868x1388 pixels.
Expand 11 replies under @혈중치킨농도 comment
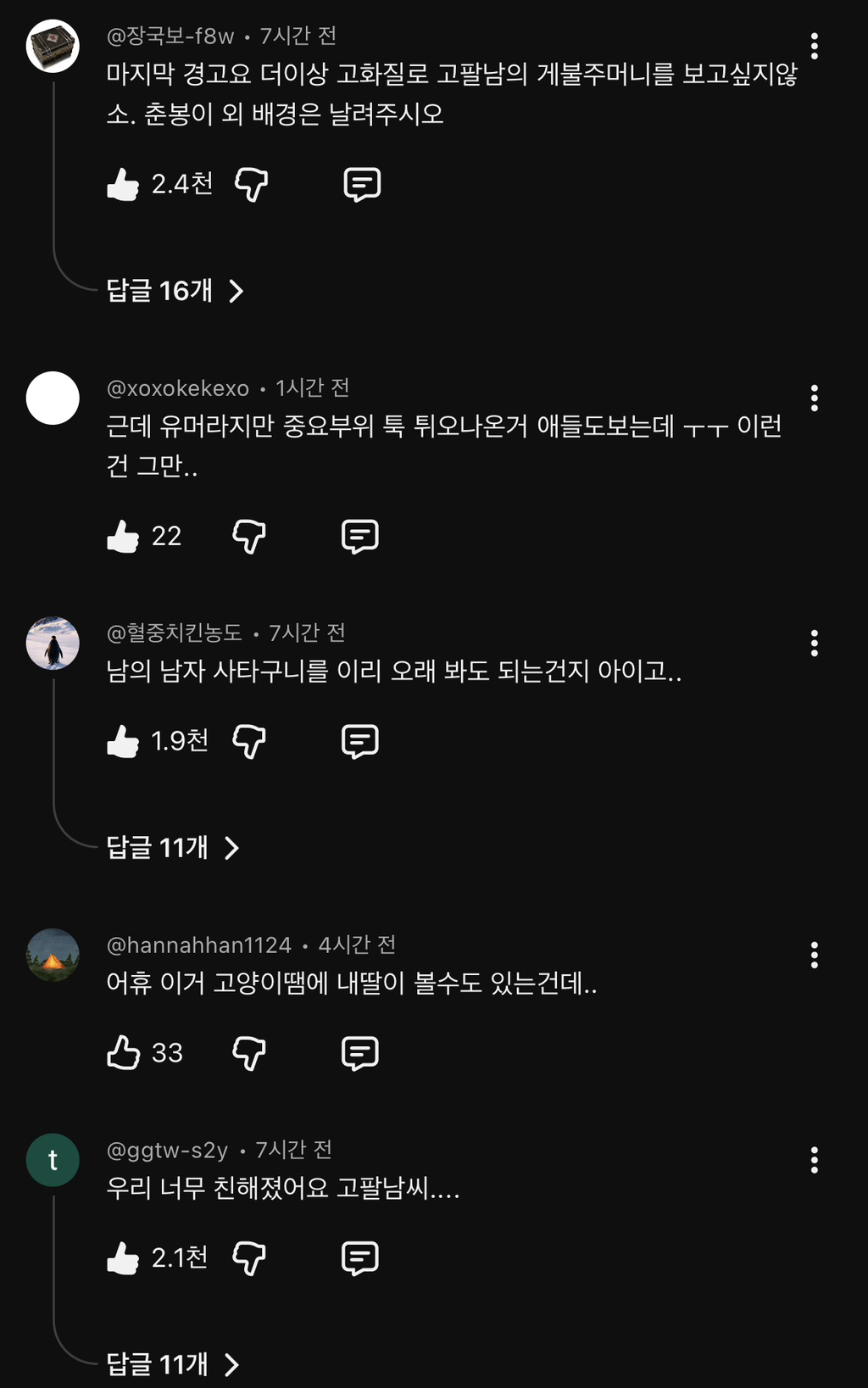click(173, 847)
